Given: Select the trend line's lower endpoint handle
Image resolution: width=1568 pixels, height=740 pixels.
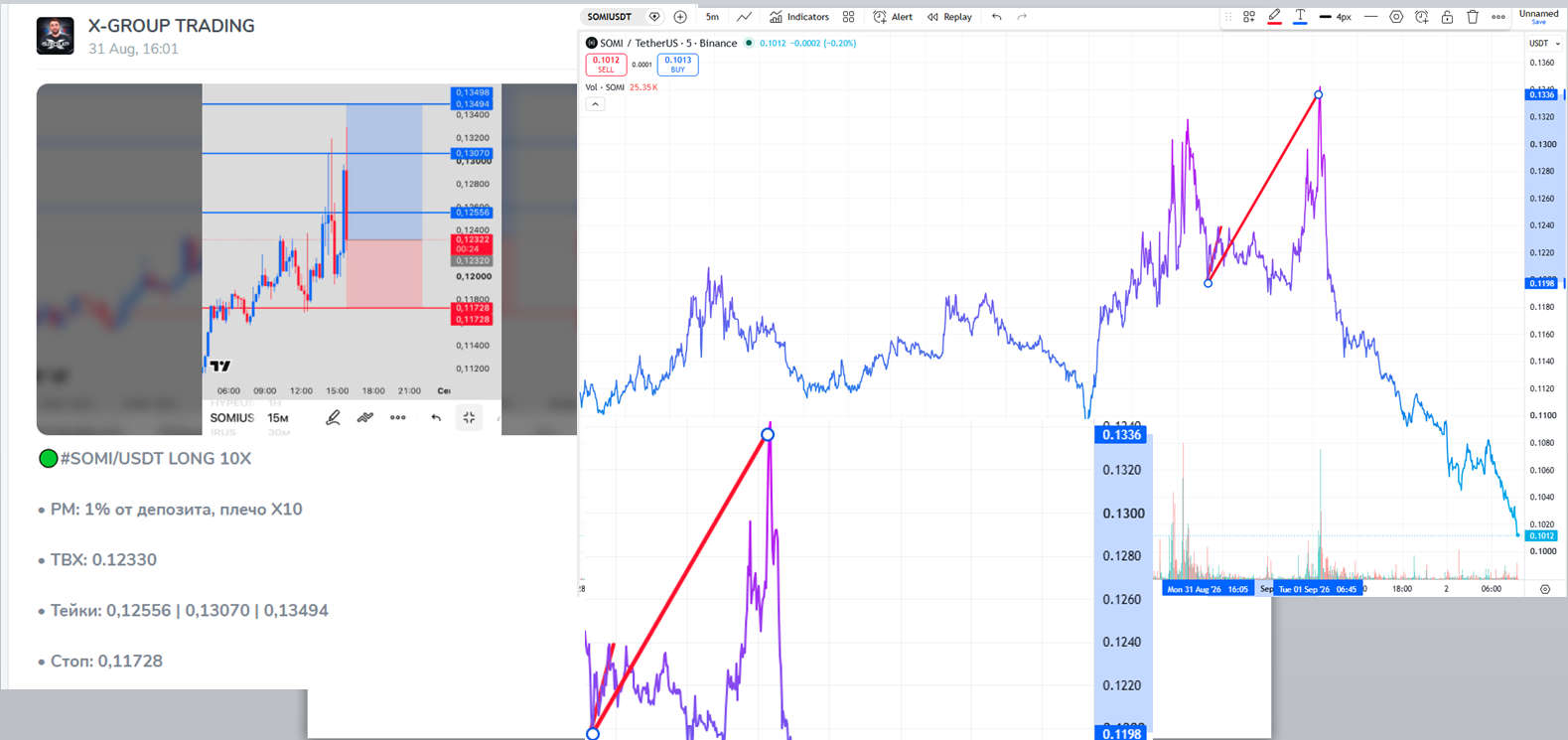Looking at the screenshot, I should point(1208,283).
